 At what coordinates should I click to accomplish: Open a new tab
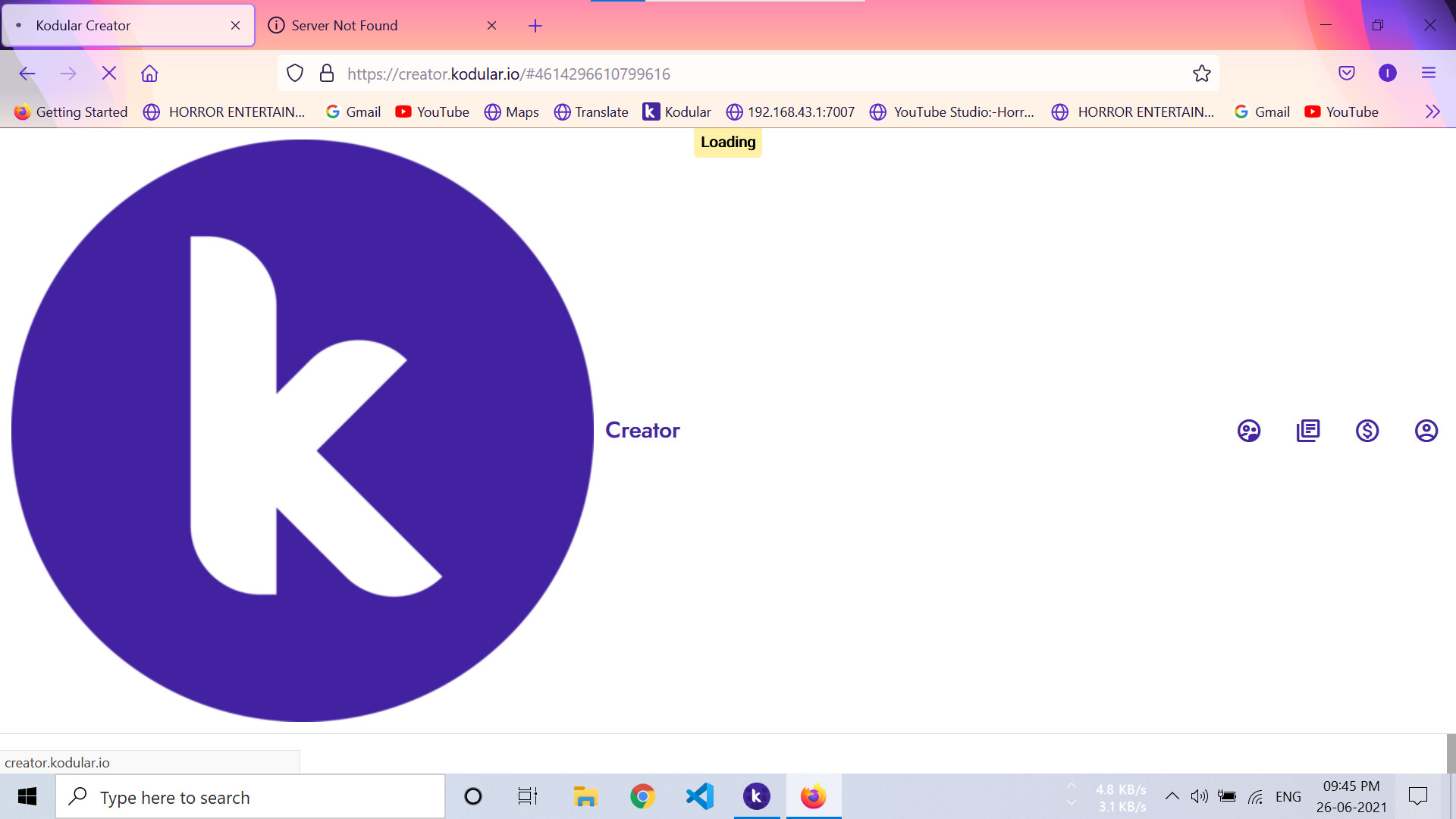[x=535, y=26]
